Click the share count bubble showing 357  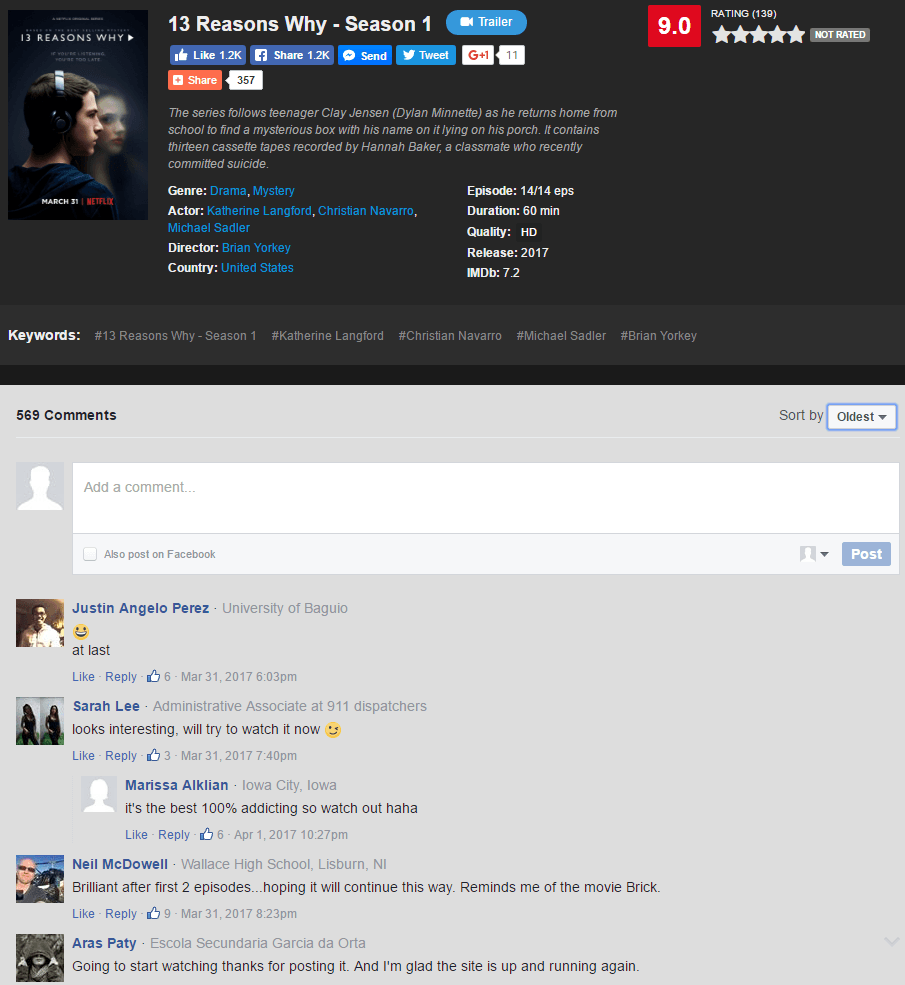click(245, 80)
